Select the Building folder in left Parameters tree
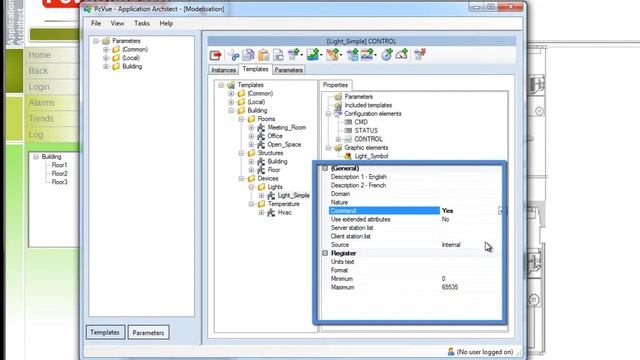 [132, 67]
